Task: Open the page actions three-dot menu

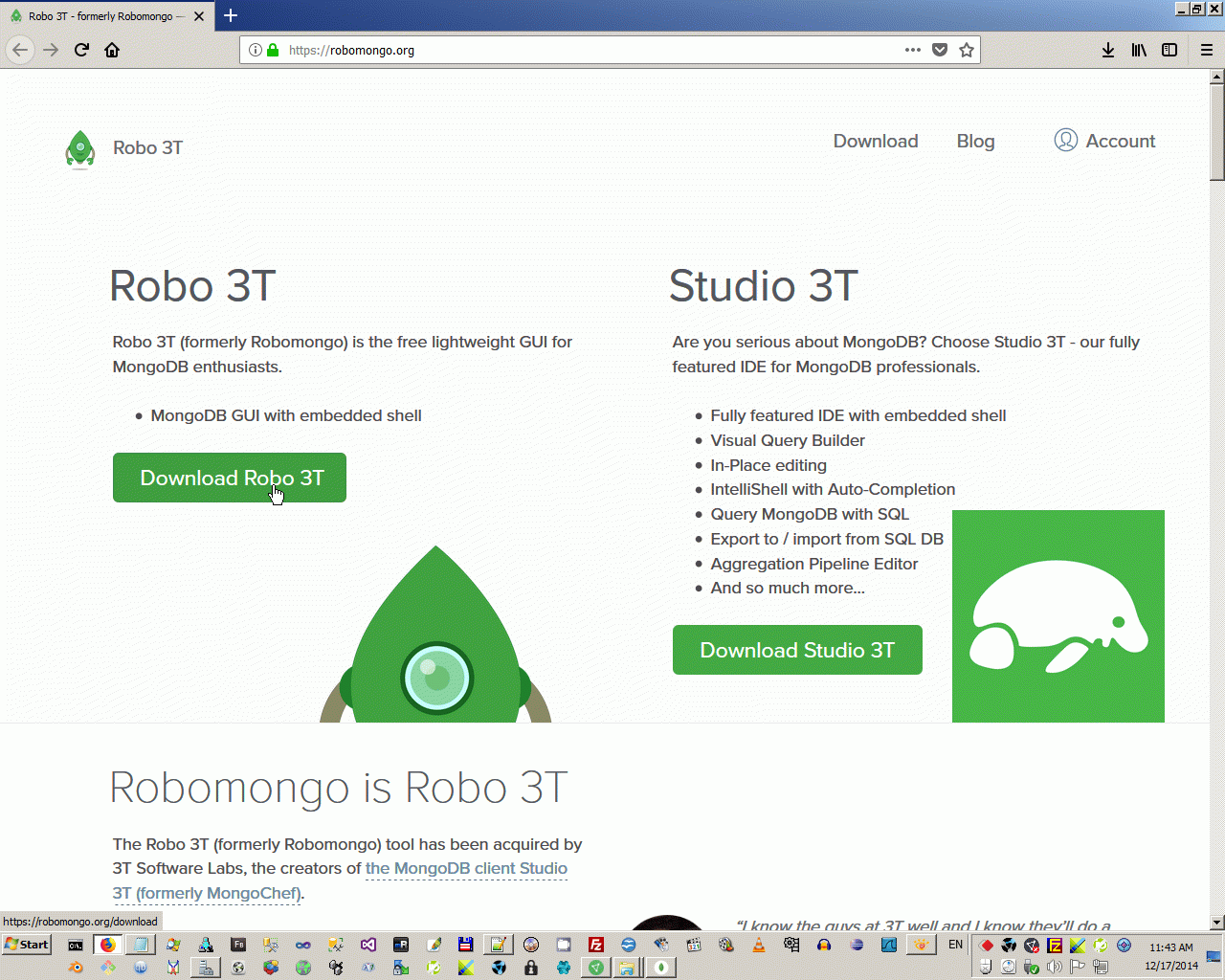Action: click(913, 50)
